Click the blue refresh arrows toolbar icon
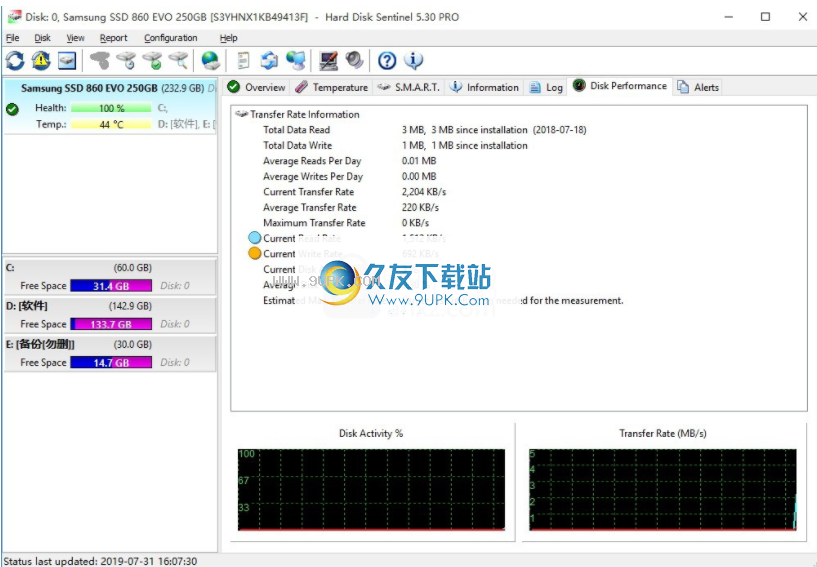 (15, 60)
